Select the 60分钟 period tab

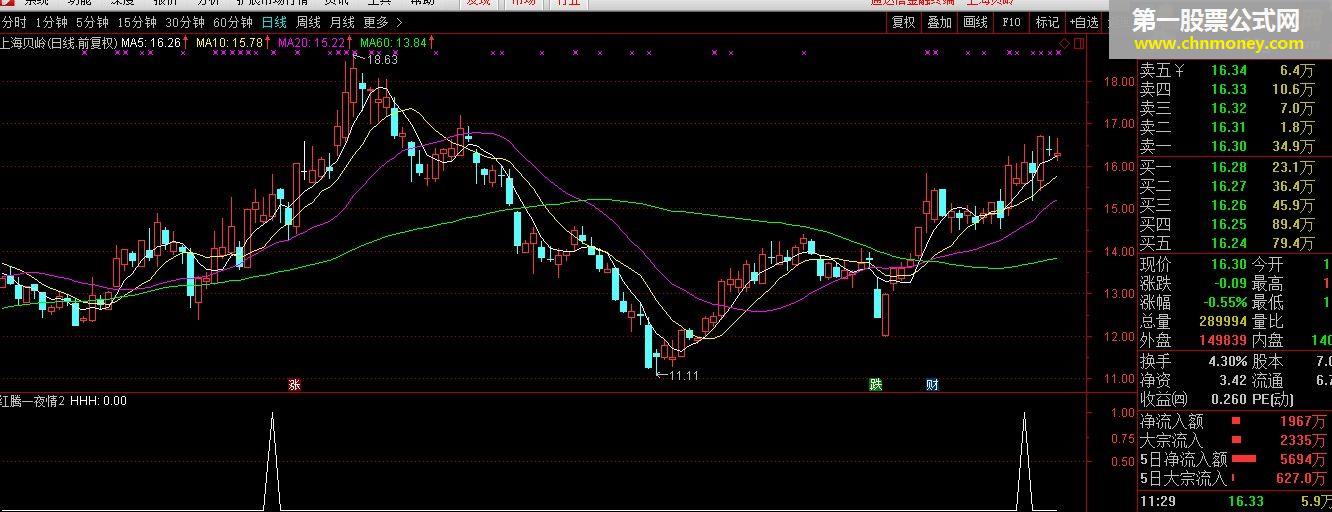[232, 21]
